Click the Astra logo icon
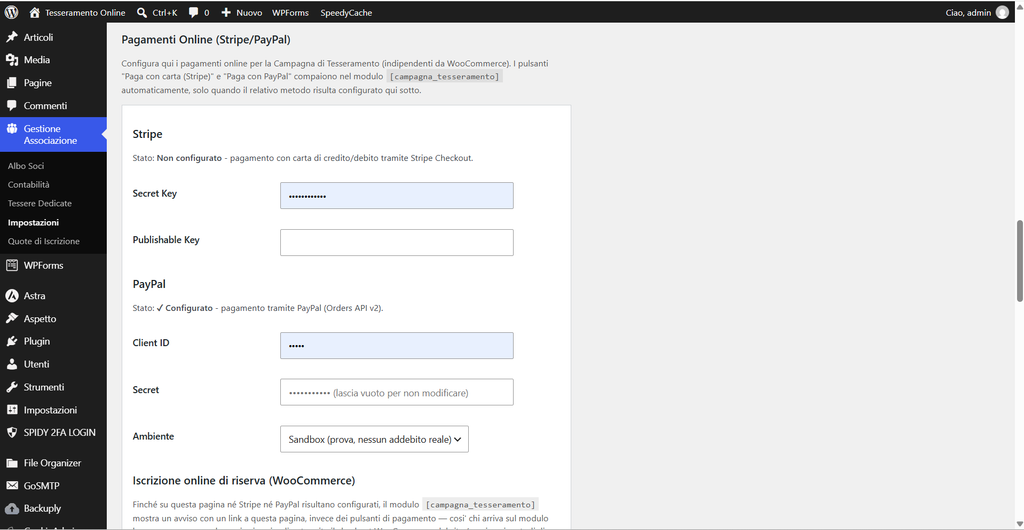Screen dimensions: 1024x530 12,296
